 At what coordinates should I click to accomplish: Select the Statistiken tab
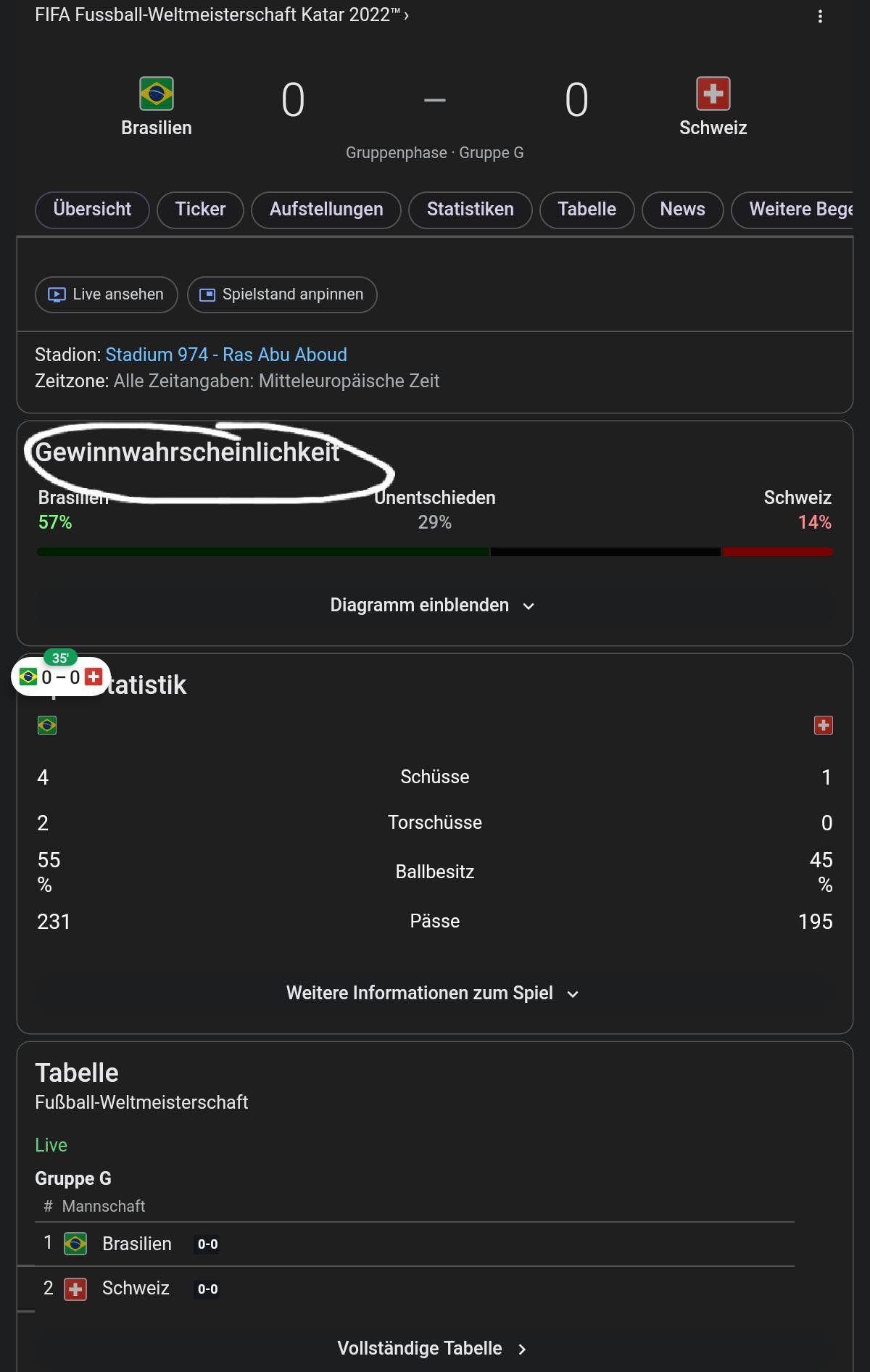click(470, 210)
